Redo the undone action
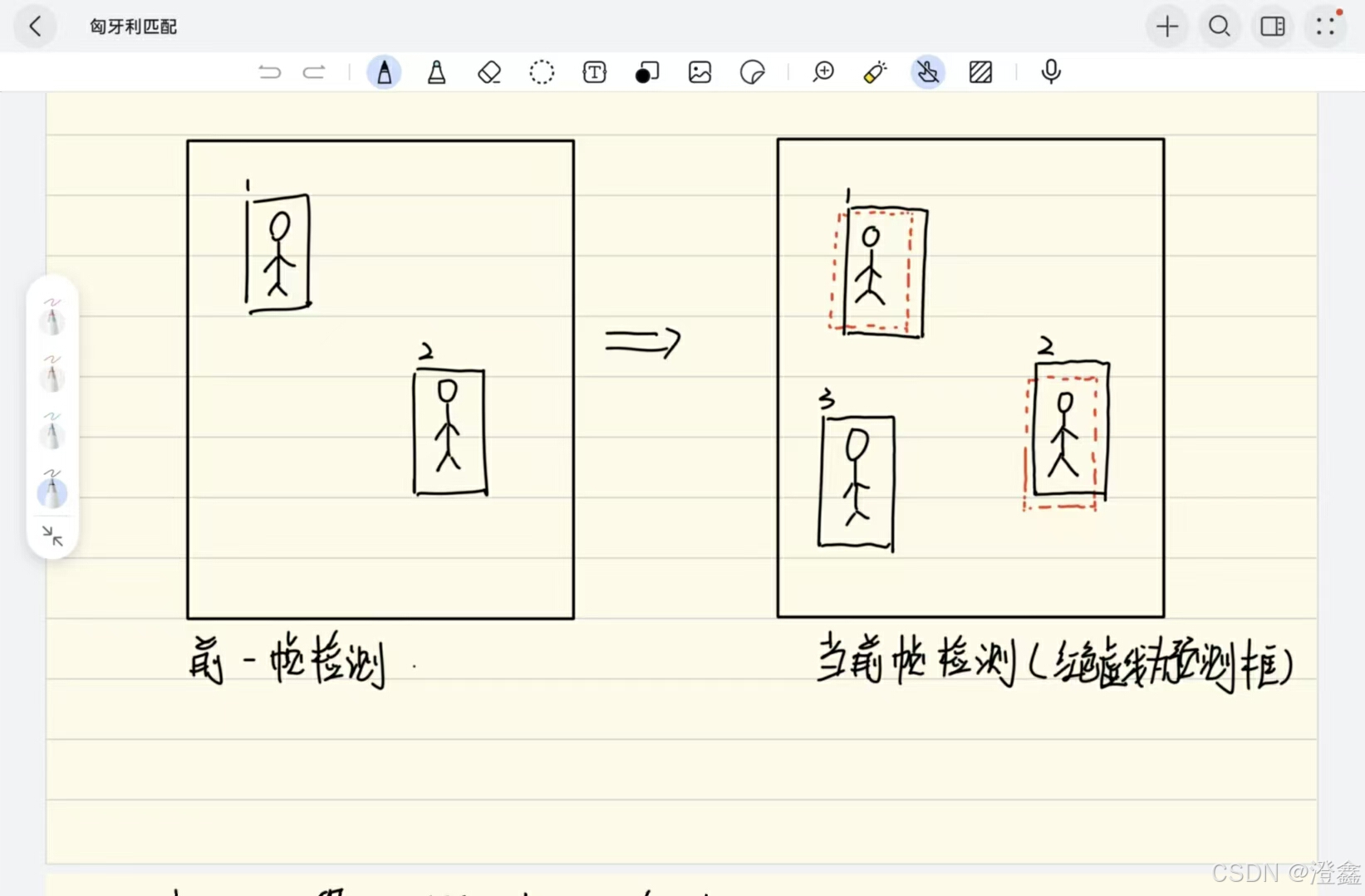1365x896 pixels. [314, 72]
